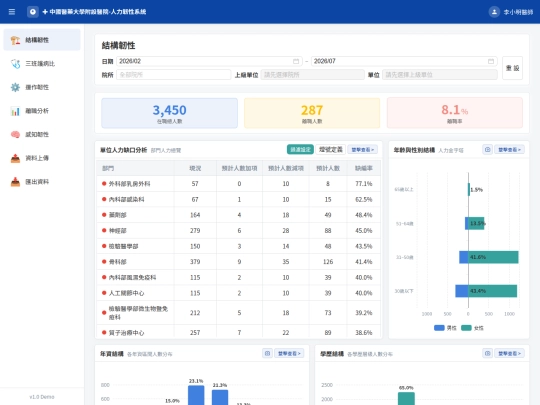Click the 62.5% vacancy rate cell
Screen dimensions: 540x405
pos(364,199)
